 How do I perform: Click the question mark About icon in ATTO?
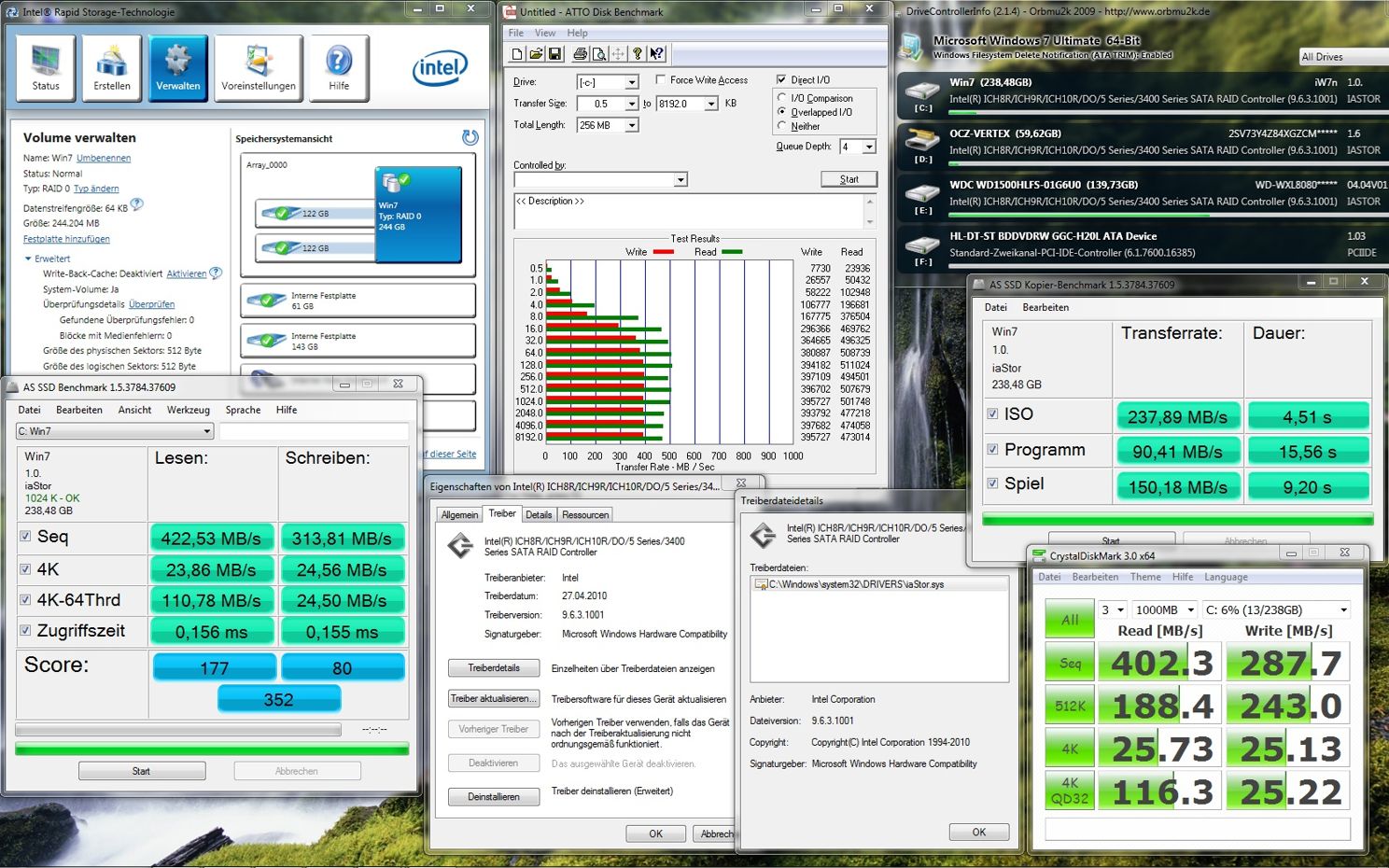tap(638, 54)
